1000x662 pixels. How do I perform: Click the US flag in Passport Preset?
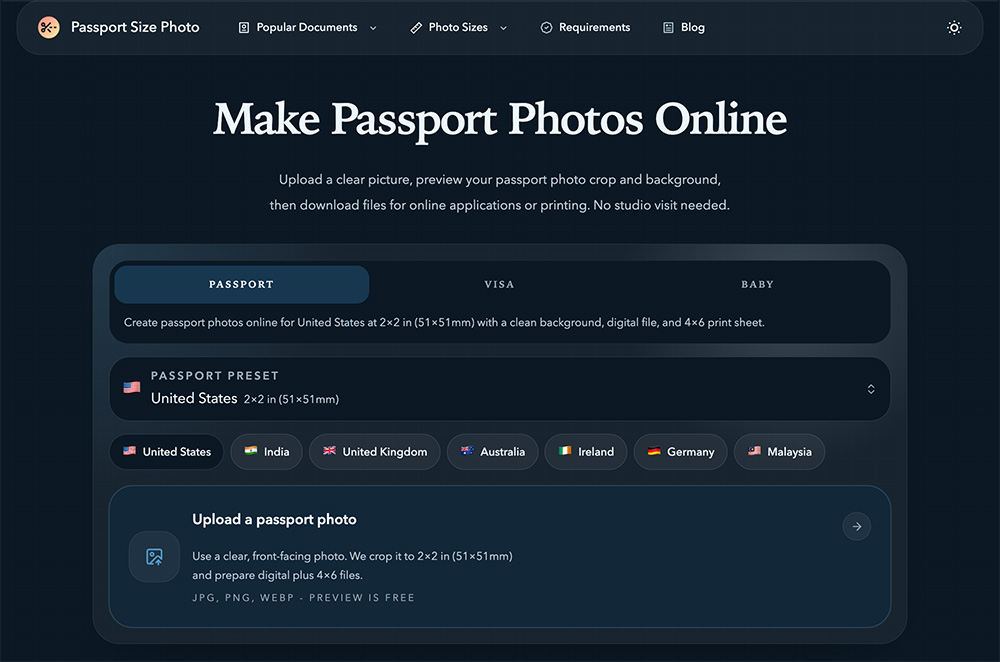(x=132, y=387)
